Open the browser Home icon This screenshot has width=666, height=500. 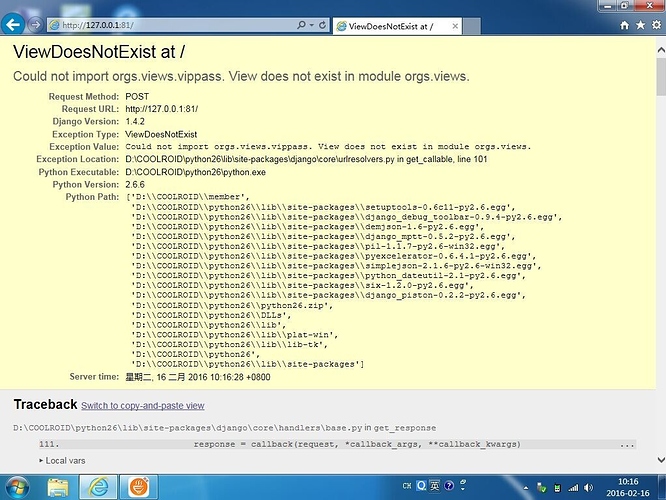624,25
